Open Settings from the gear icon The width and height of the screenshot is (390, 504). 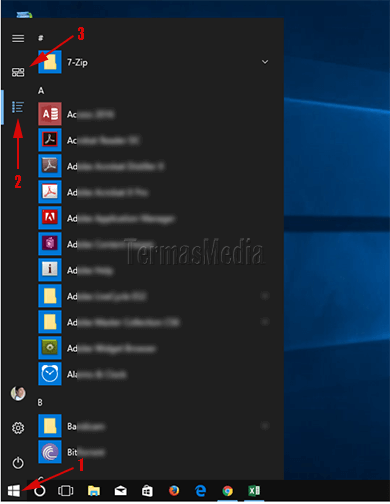[x=18, y=428]
